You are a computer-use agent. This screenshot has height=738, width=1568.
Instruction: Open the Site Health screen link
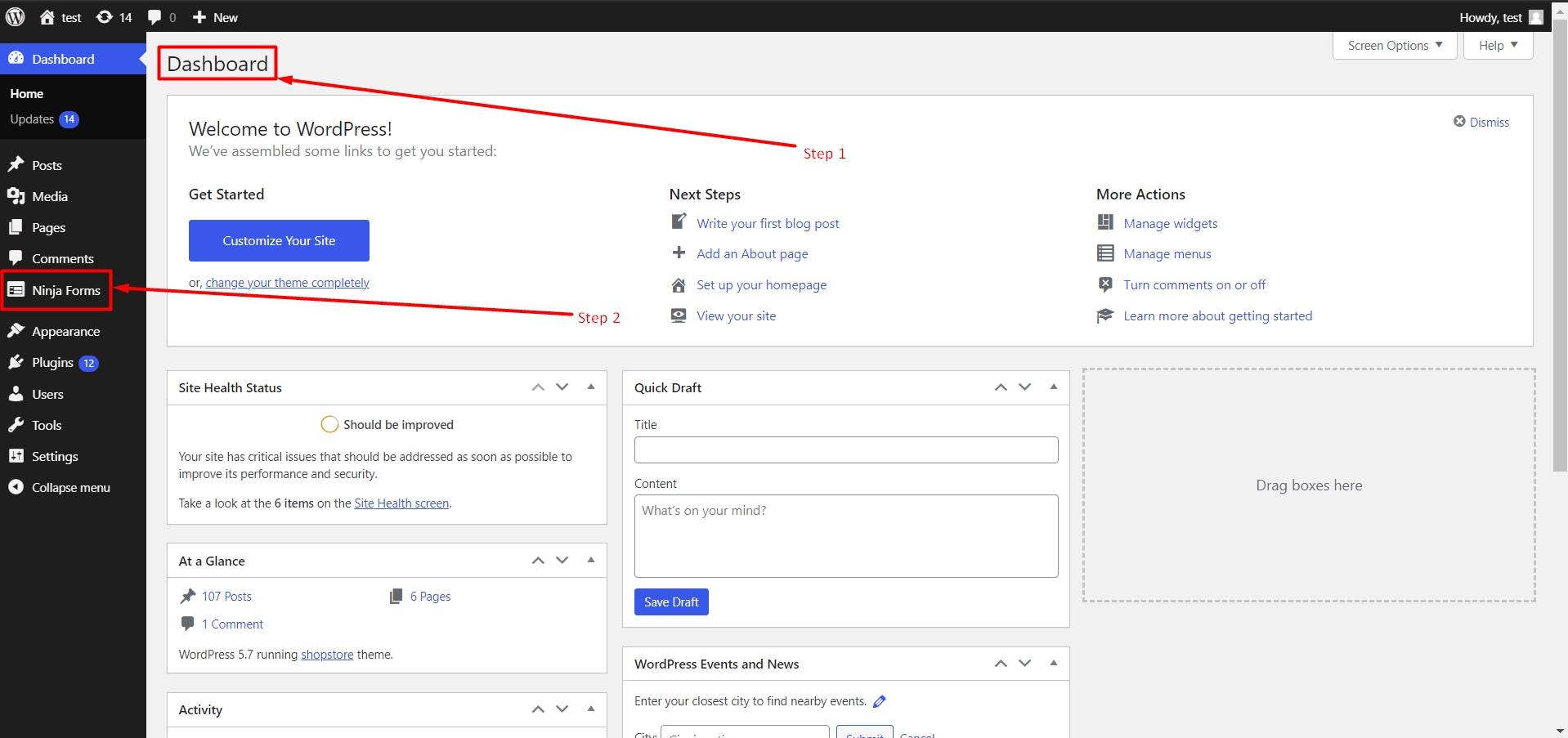tap(401, 503)
